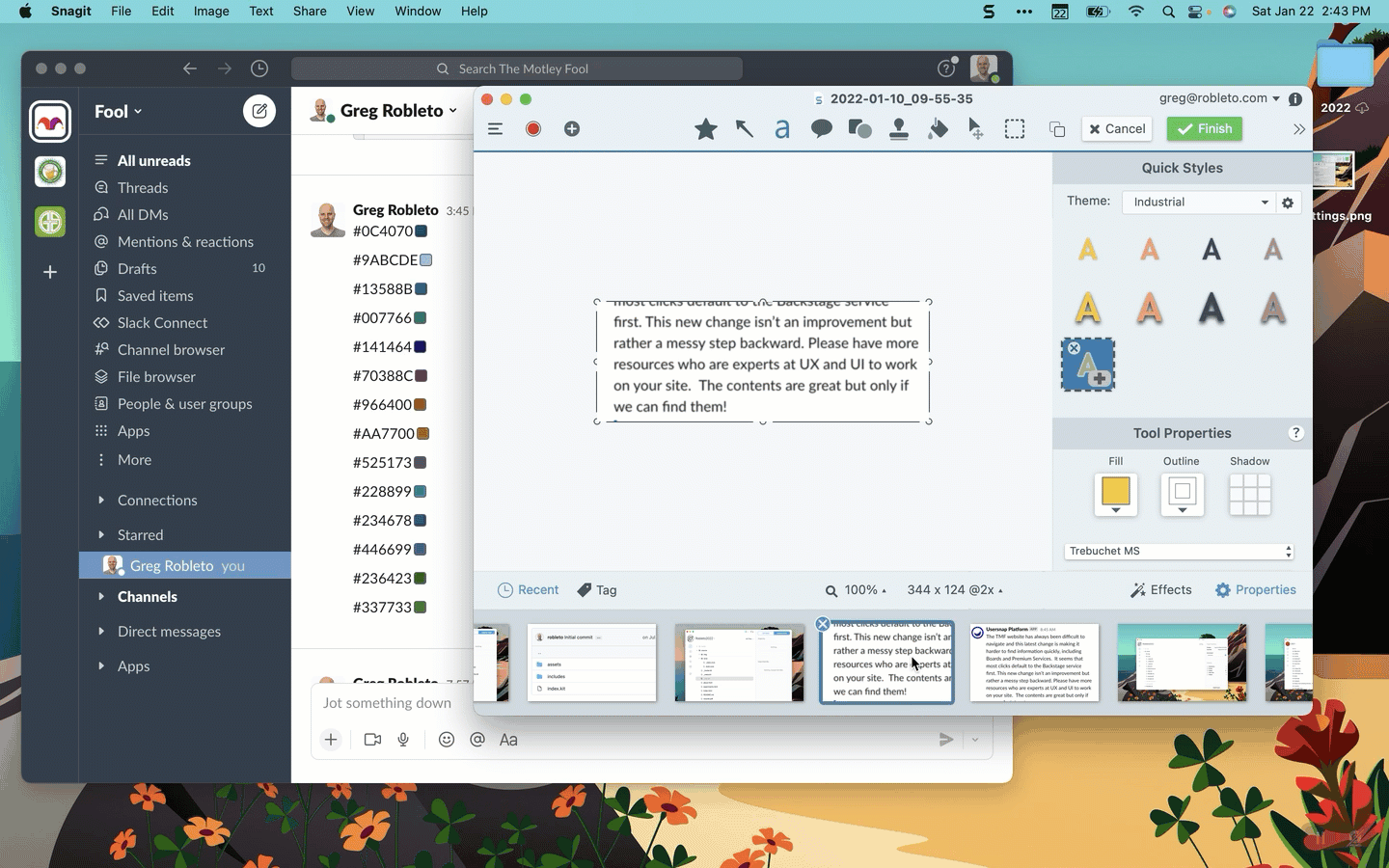1389x868 pixels.
Task: Select the Text tool in Snagit toolbar
Action: click(x=782, y=129)
